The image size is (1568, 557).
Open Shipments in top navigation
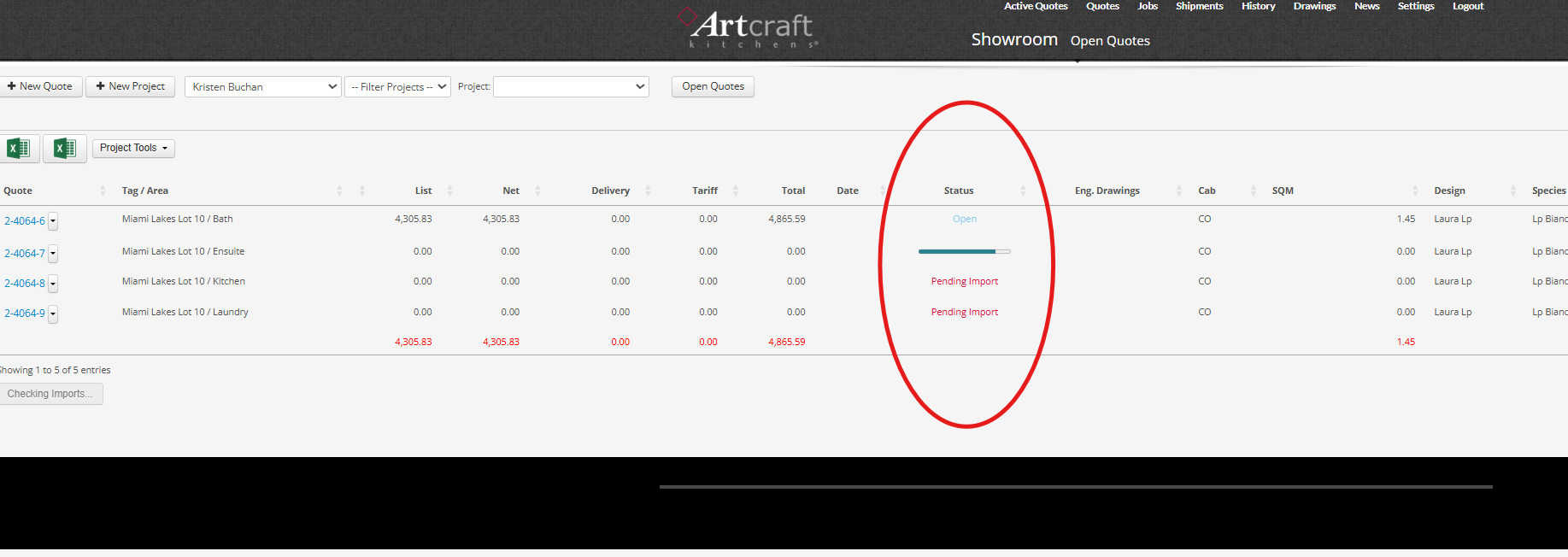coord(1199,6)
